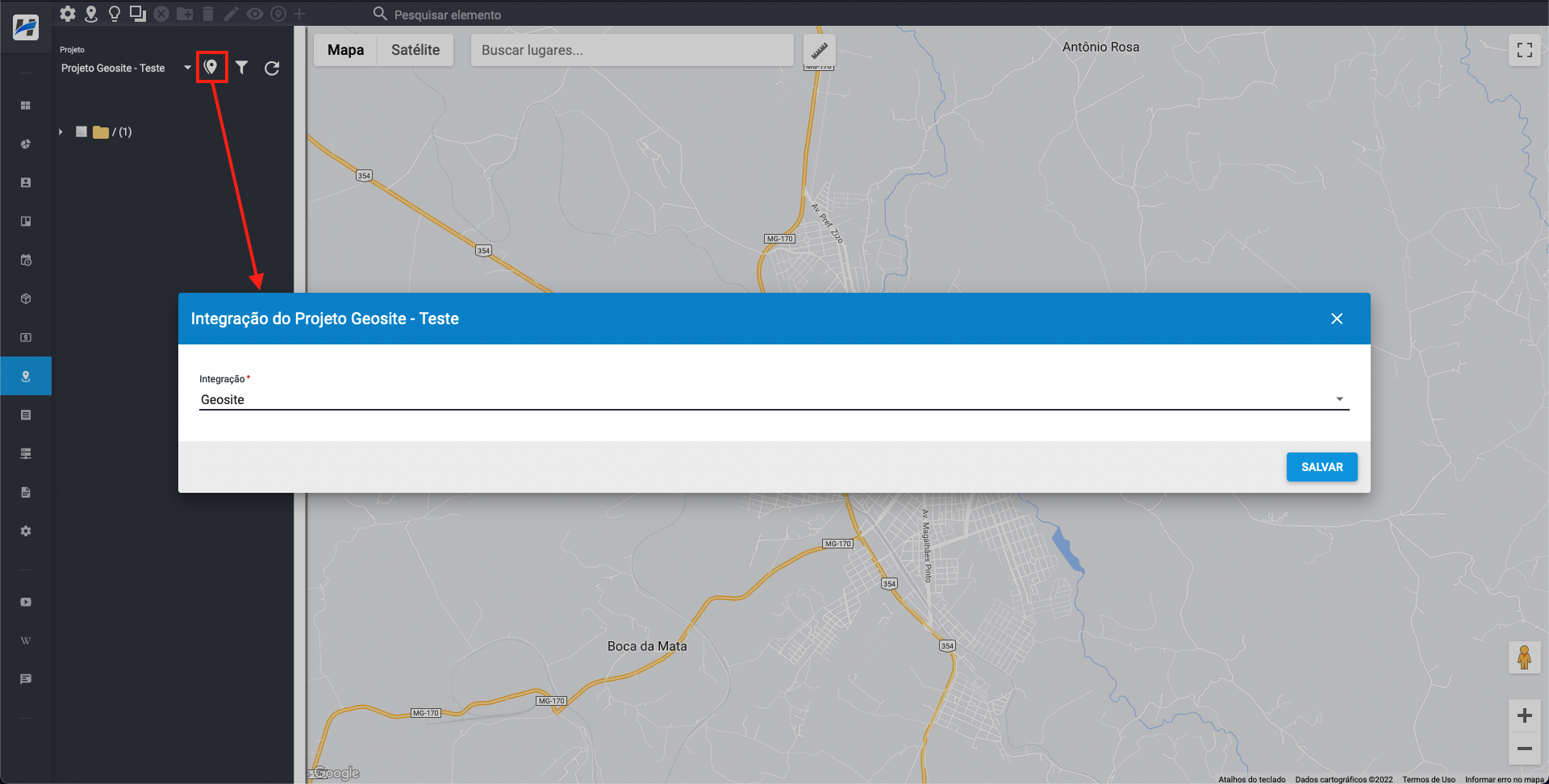Screen dimensions: 1549x784
Task: Open the pie chart sidebar section
Action: pos(26,144)
